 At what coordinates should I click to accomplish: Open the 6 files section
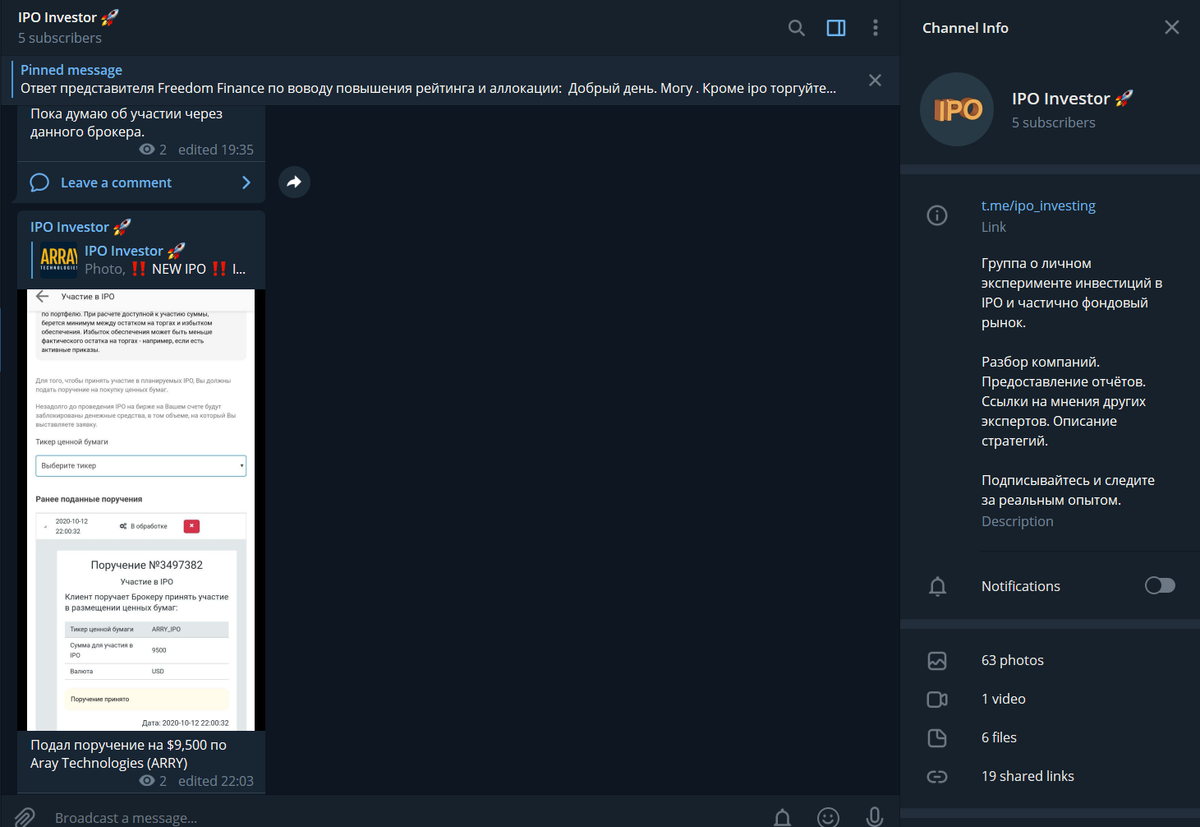[x=1050, y=737]
